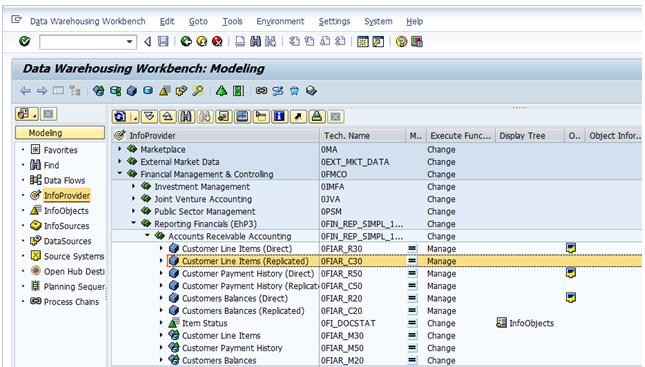Click Change in the Marketplace row
Viewport: 645px width, 367px height.
click(x=441, y=150)
